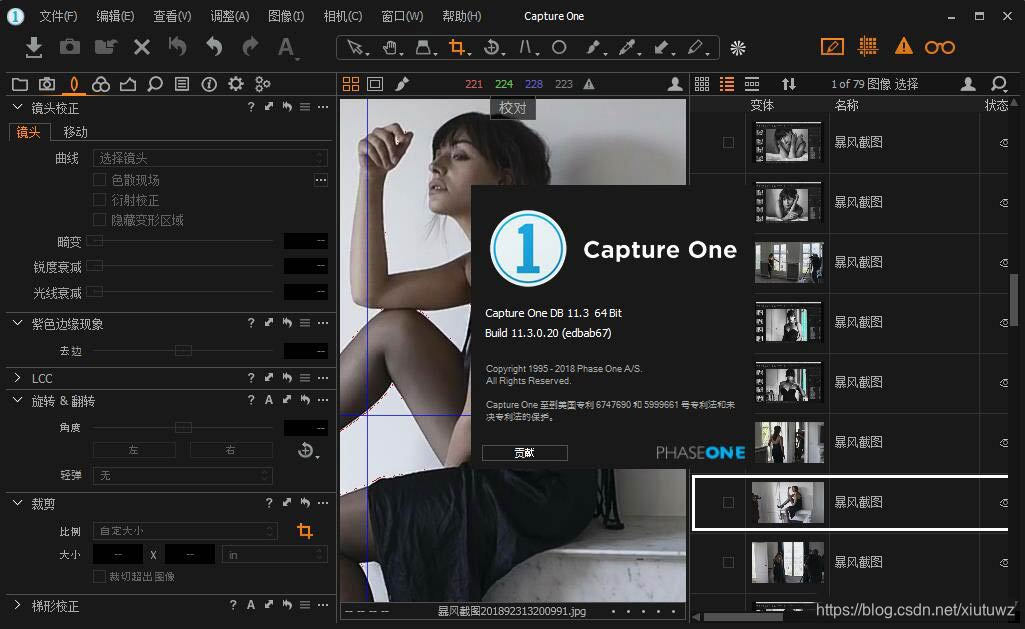Open the 自定大小 ratio dropdown
Image resolution: width=1025 pixels, height=629 pixels.
point(185,530)
